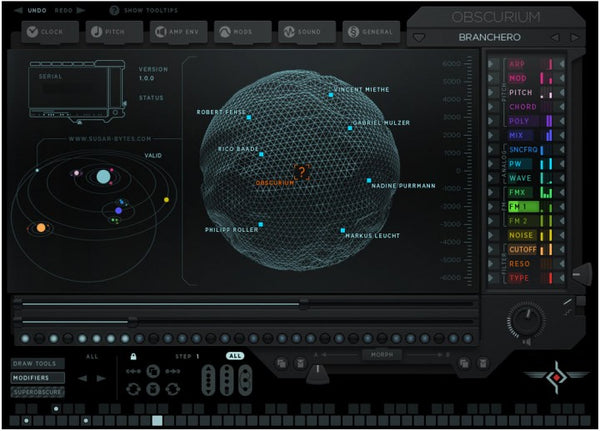Select the Draw Tools button
The height and width of the screenshot is (431, 600).
(x=37, y=364)
